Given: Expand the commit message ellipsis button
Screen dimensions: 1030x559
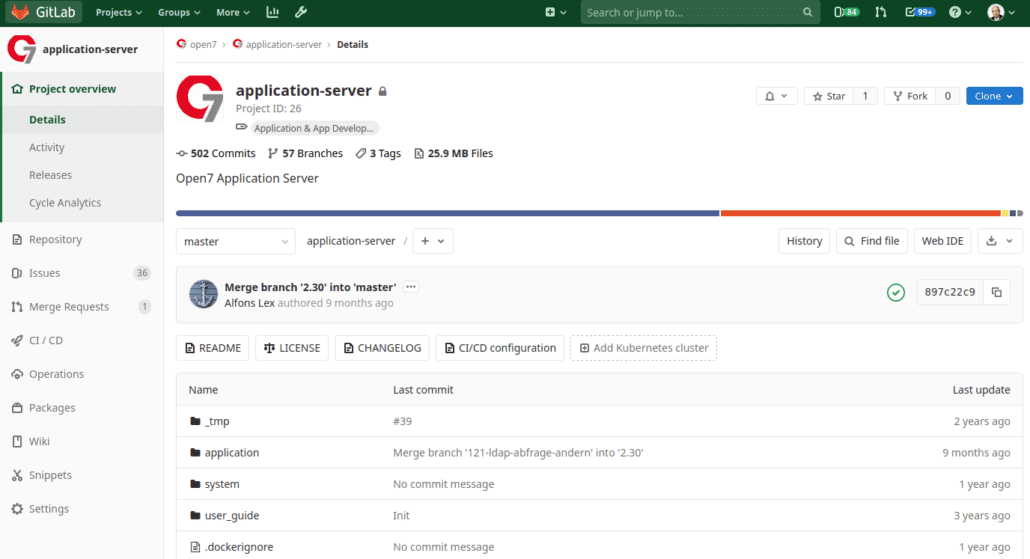Looking at the screenshot, I should pyautogui.click(x=411, y=287).
